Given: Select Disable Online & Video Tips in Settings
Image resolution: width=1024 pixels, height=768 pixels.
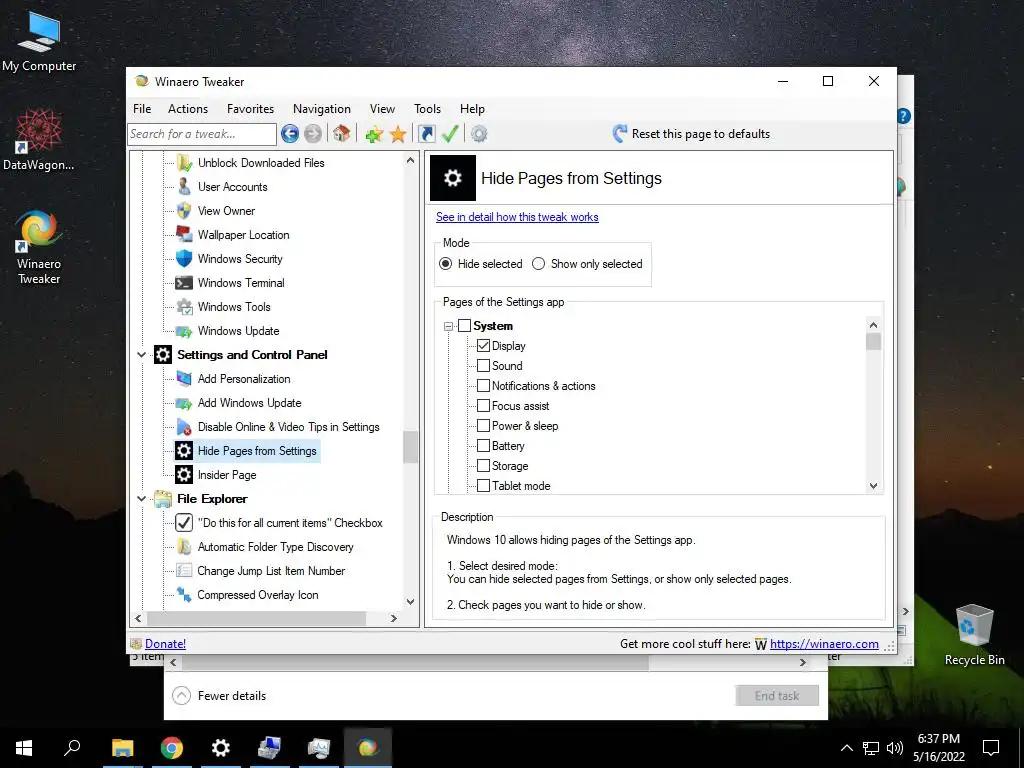Looking at the screenshot, I should [x=289, y=427].
